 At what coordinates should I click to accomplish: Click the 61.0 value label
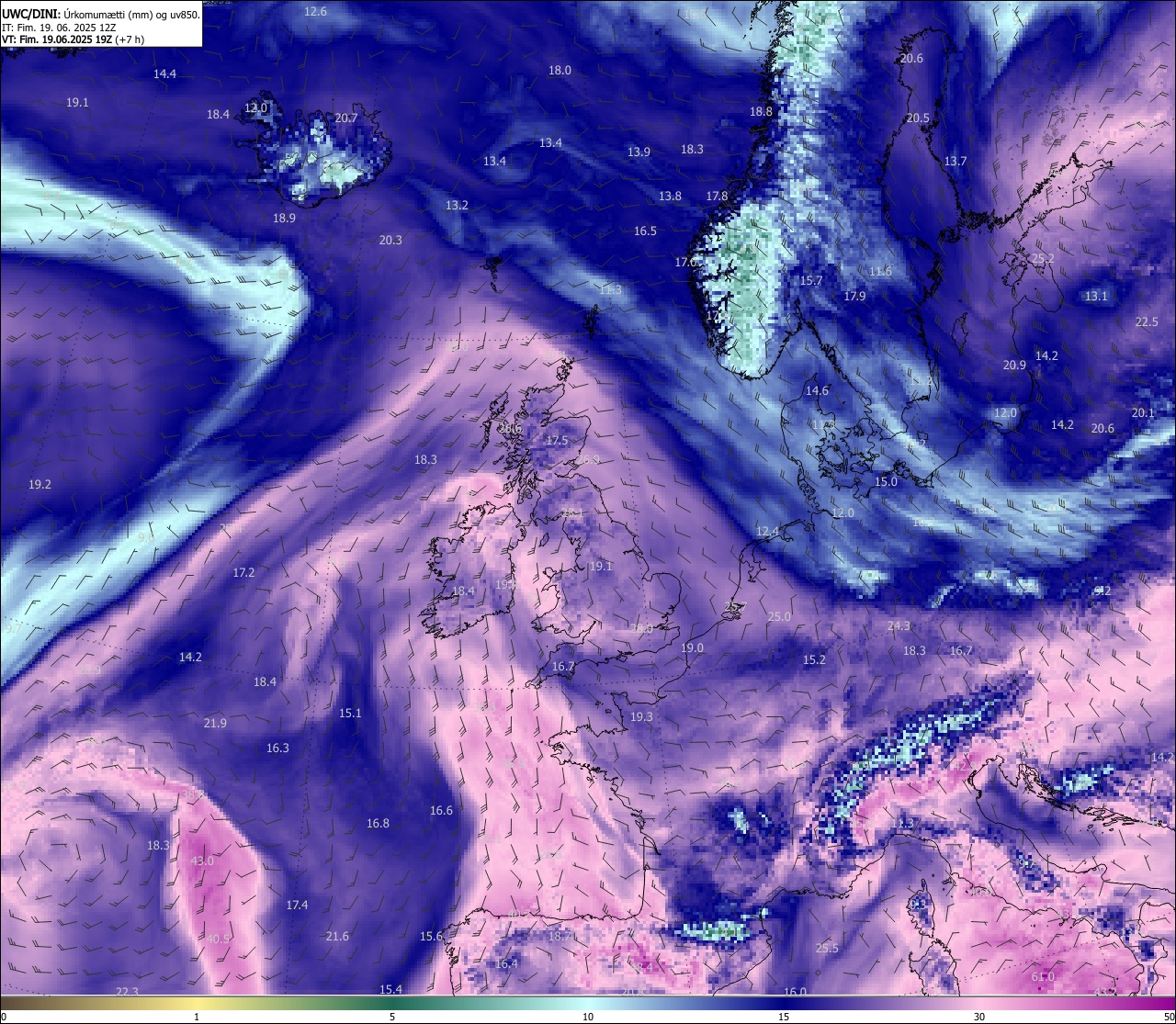[x=1043, y=976]
